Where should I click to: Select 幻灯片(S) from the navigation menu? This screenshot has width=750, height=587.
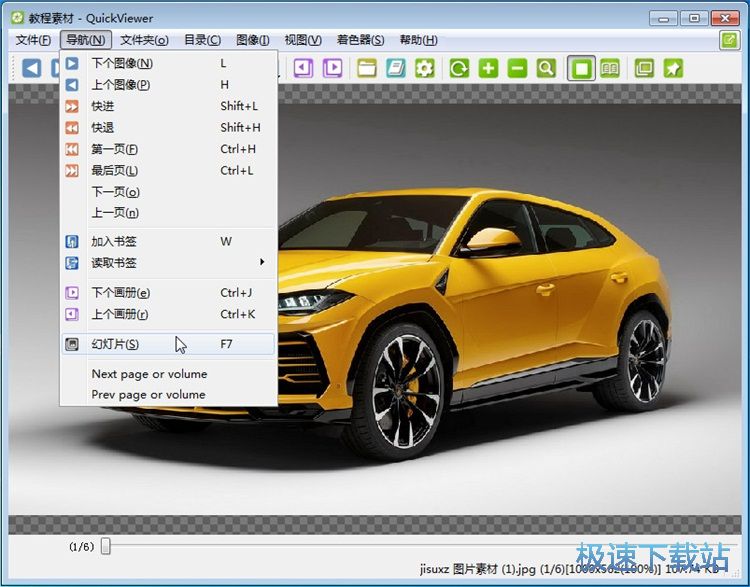point(115,344)
